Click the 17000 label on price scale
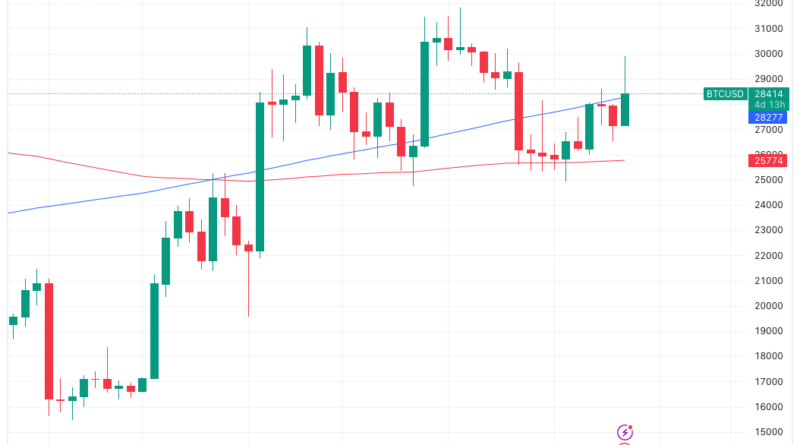This screenshot has height=445, width=800. click(769, 382)
